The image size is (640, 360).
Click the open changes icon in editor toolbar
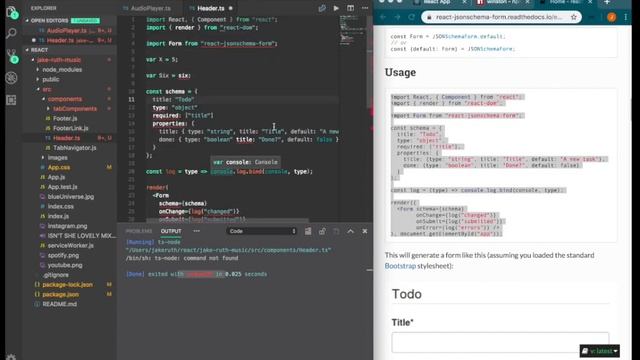[x=322, y=8]
